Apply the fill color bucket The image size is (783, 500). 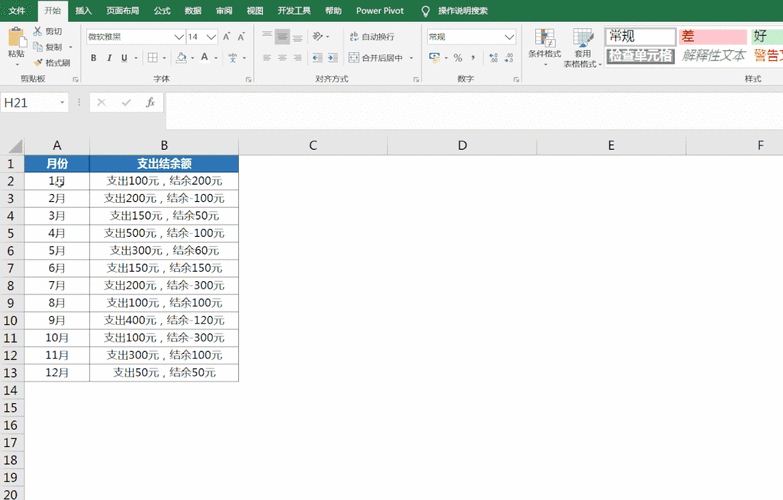click(182, 58)
